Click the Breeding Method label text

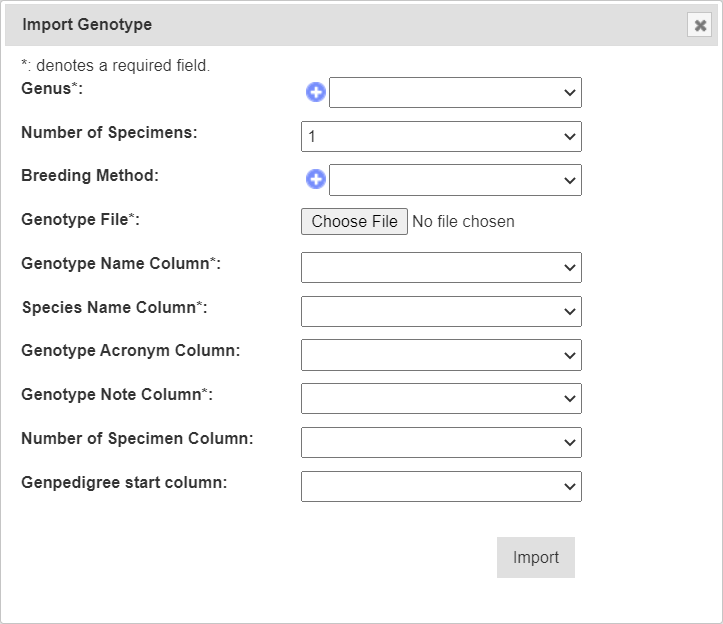point(90,176)
